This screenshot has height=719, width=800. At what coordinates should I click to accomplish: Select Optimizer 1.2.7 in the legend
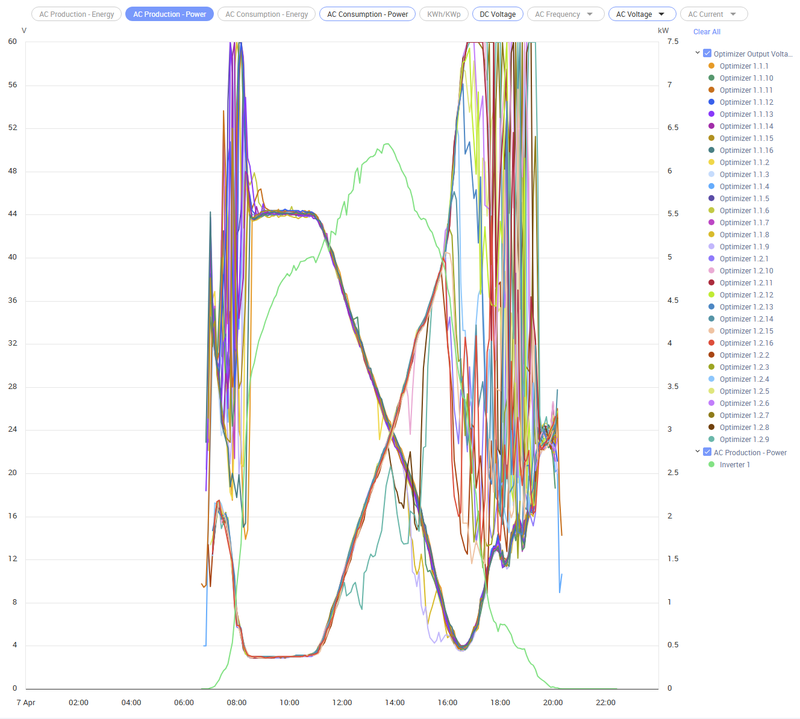pos(744,415)
